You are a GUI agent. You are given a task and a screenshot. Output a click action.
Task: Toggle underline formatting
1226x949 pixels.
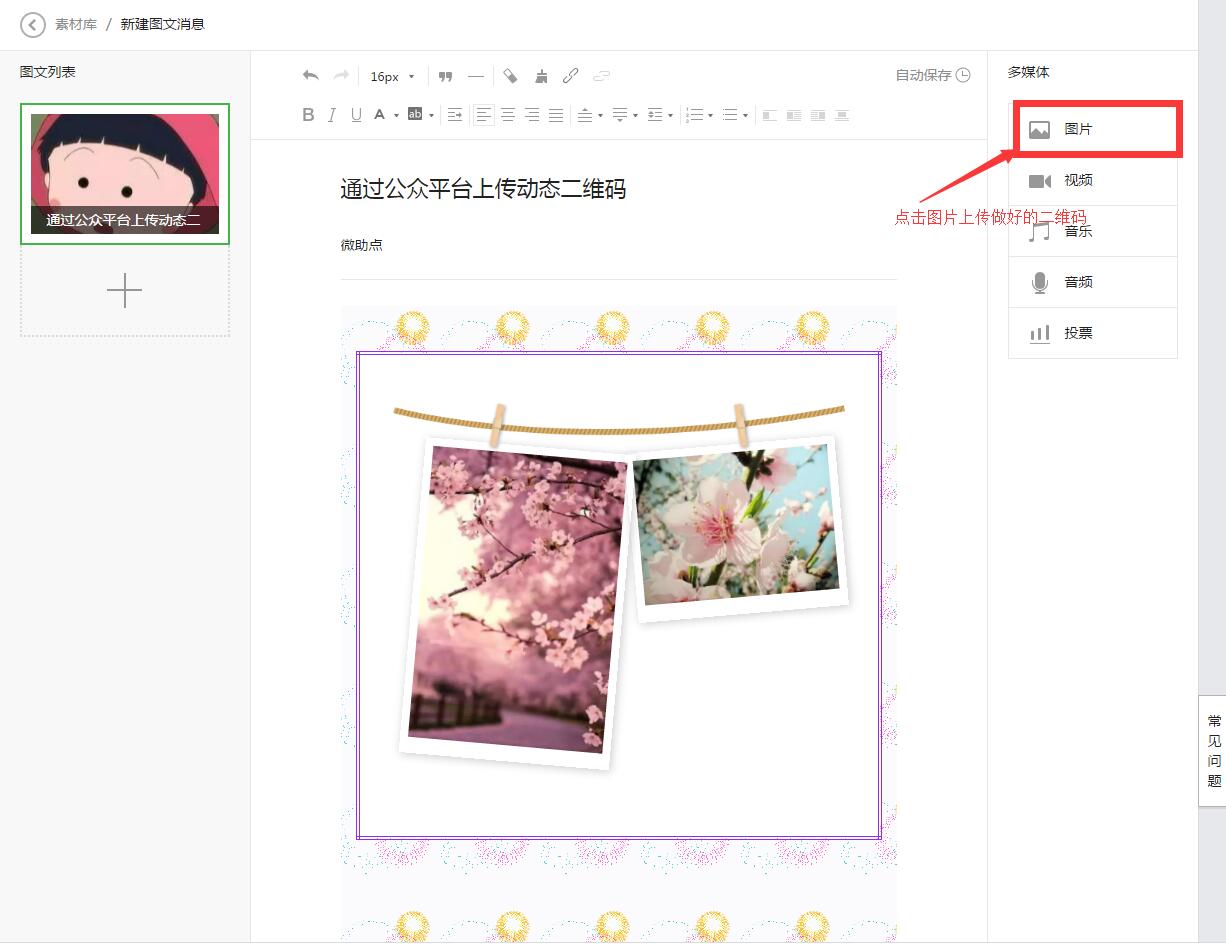coord(356,115)
